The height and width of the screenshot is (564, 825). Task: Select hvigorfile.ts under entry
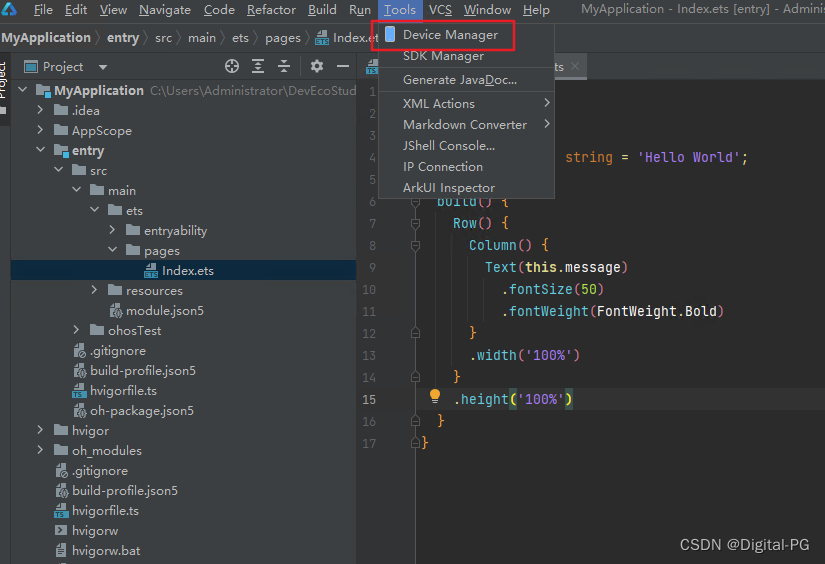click(183, 391)
